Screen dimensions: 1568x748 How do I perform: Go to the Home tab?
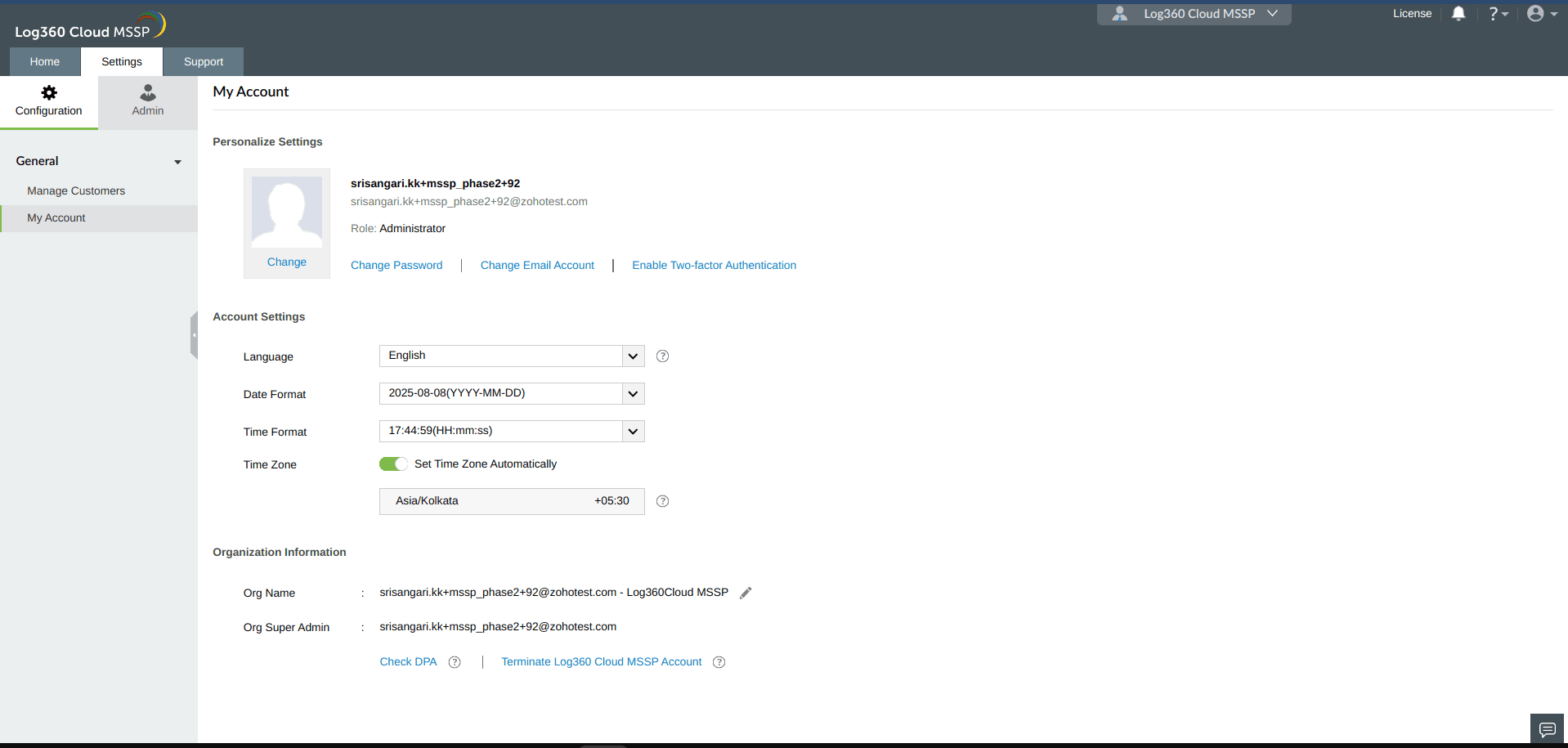click(x=45, y=62)
